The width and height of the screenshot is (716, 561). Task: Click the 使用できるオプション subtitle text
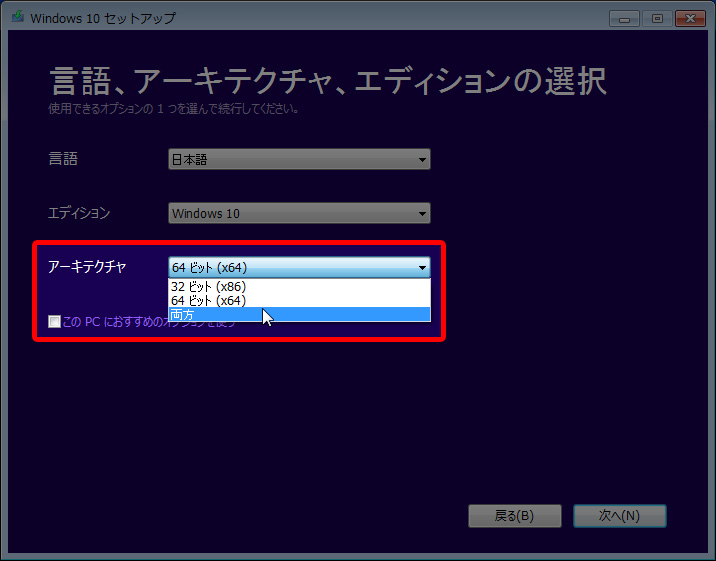pyautogui.click(x=173, y=107)
